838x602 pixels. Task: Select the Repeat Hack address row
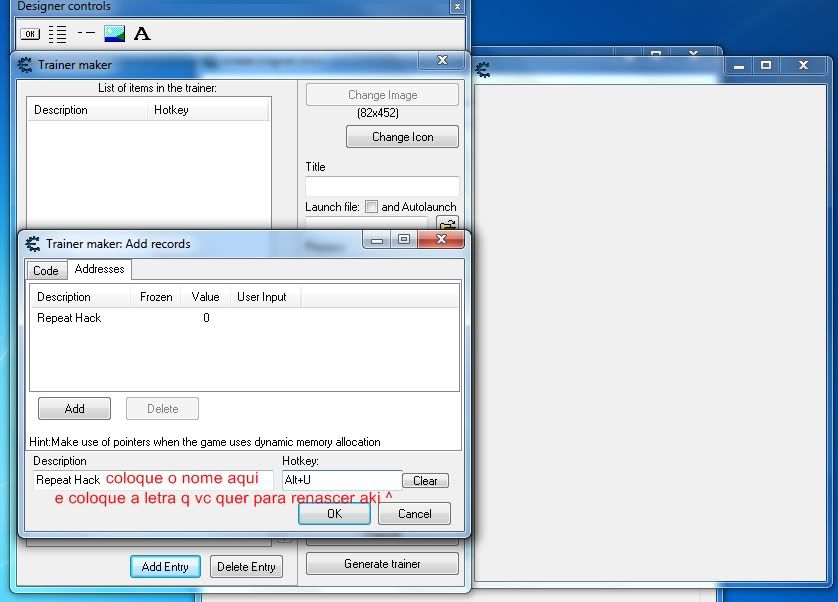[x=69, y=318]
